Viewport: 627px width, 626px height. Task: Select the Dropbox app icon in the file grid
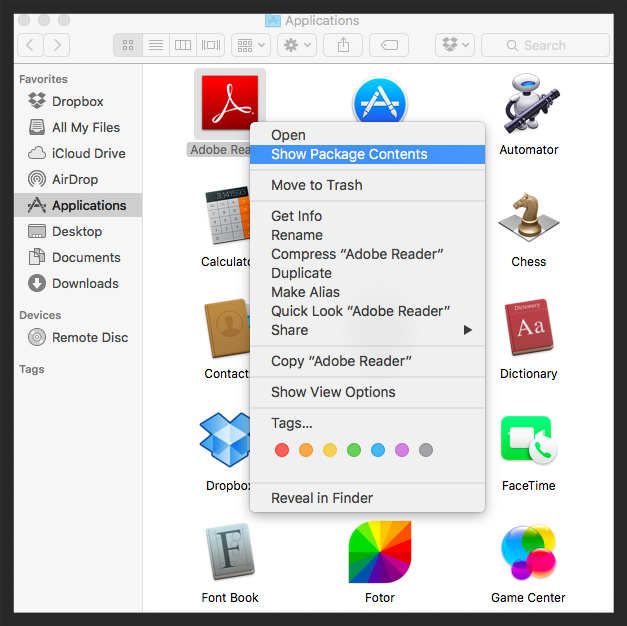point(225,440)
